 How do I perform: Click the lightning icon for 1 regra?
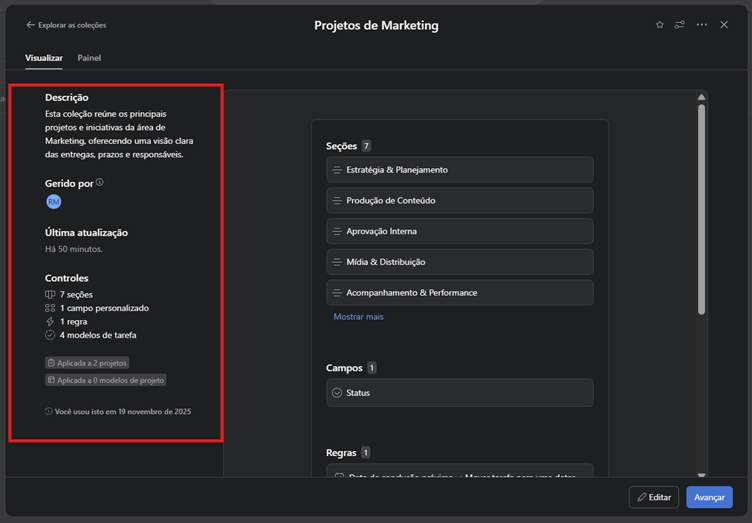[x=50, y=322]
